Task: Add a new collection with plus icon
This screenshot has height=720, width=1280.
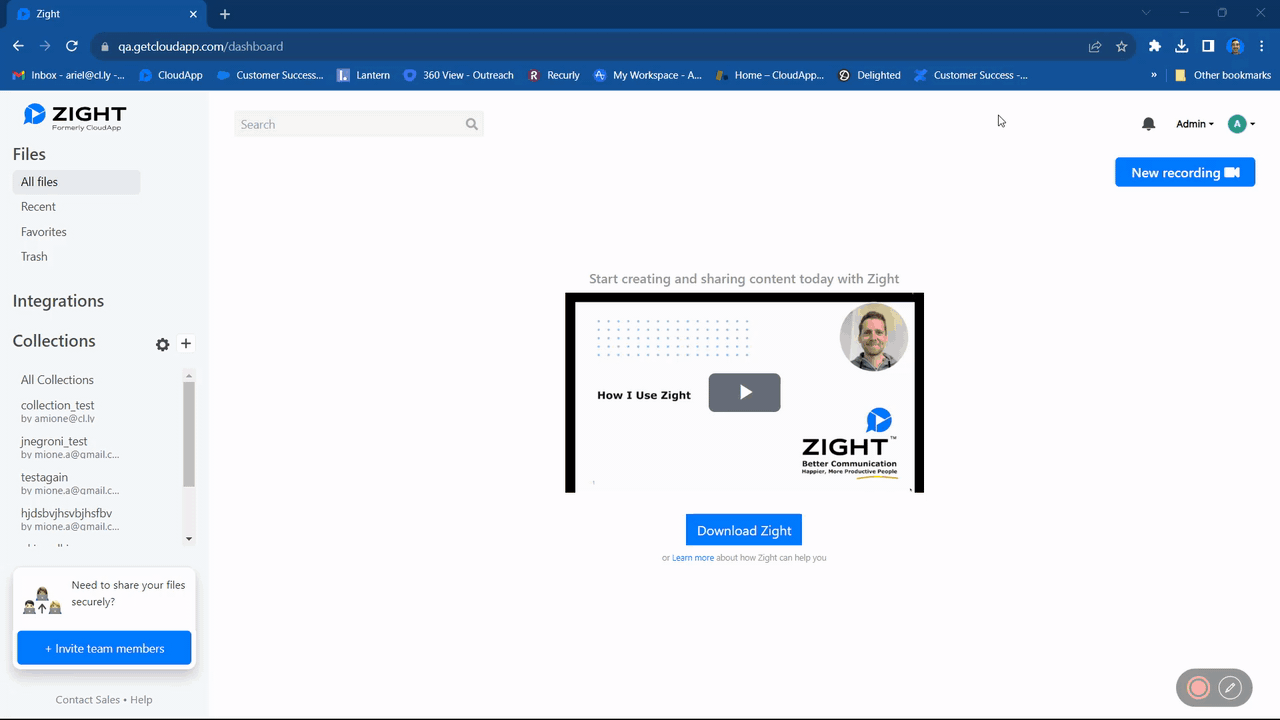Action: pyautogui.click(x=186, y=343)
